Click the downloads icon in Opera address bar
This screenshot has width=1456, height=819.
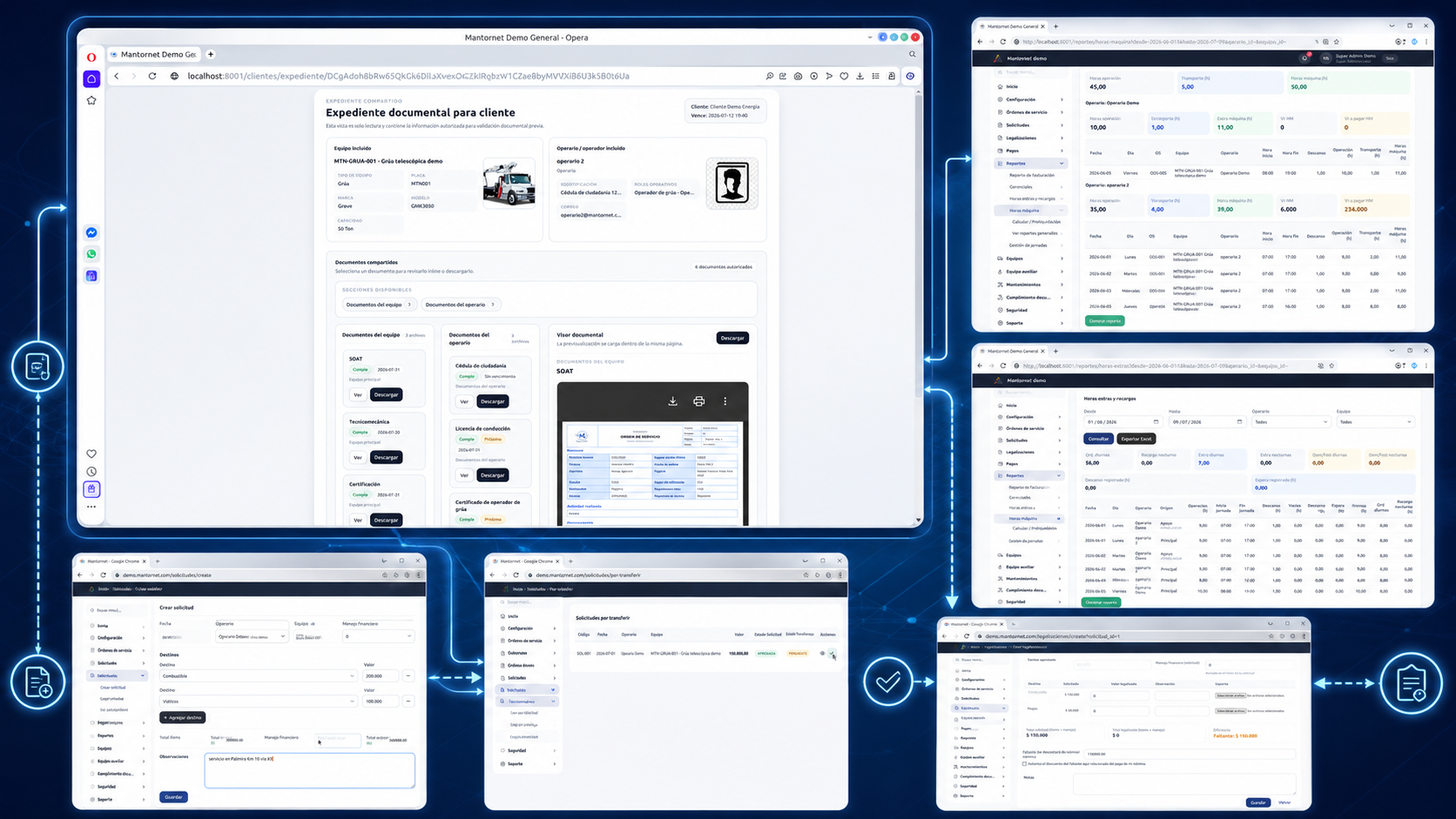[859, 76]
